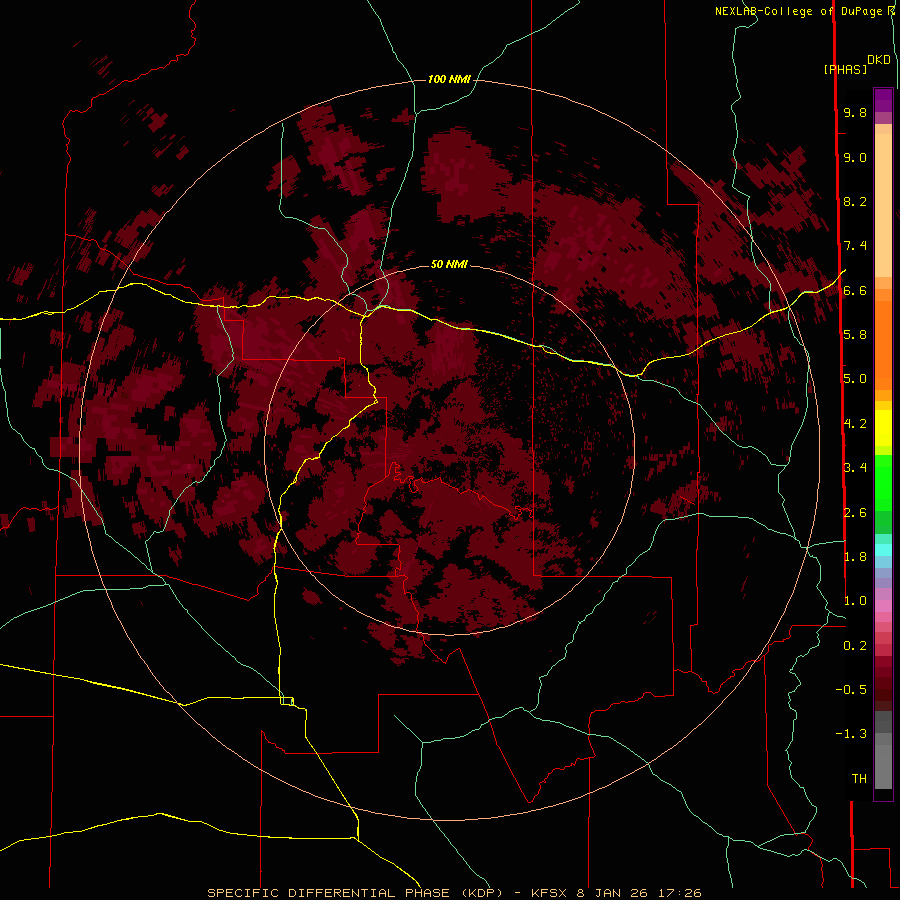Image resolution: width=900 pixels, height=900 pixels.
Task: Click the [PHAS] unit label
Action: [845, 70]
